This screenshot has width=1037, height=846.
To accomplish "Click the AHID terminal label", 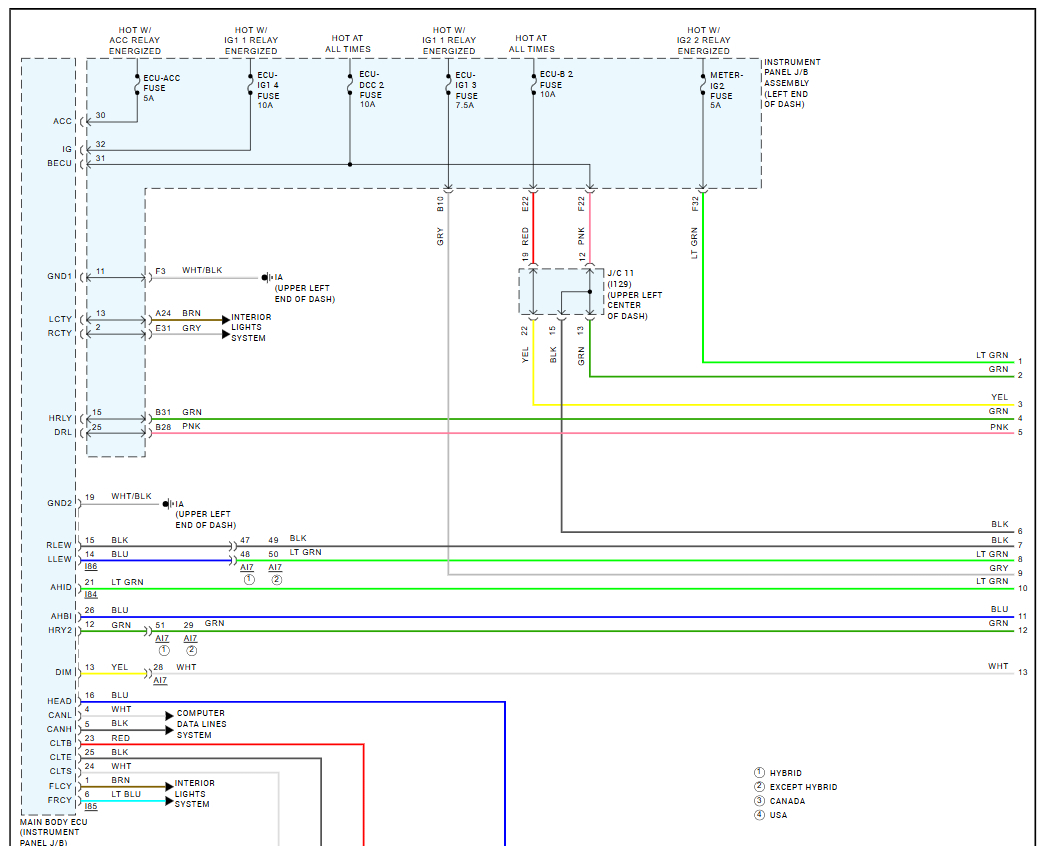I will pyautogui.click(x=62, y=587).
